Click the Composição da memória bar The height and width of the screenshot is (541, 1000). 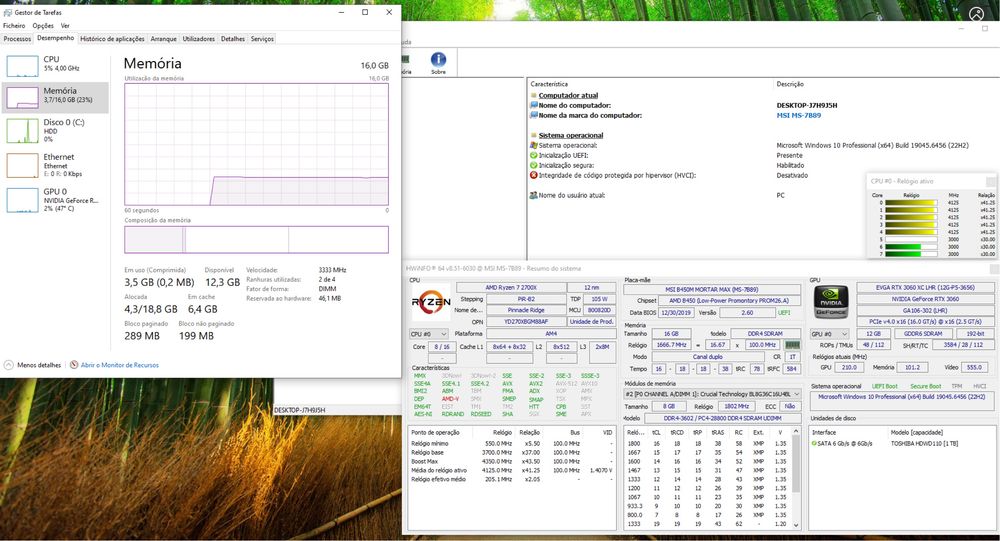(x=256, y=239)
